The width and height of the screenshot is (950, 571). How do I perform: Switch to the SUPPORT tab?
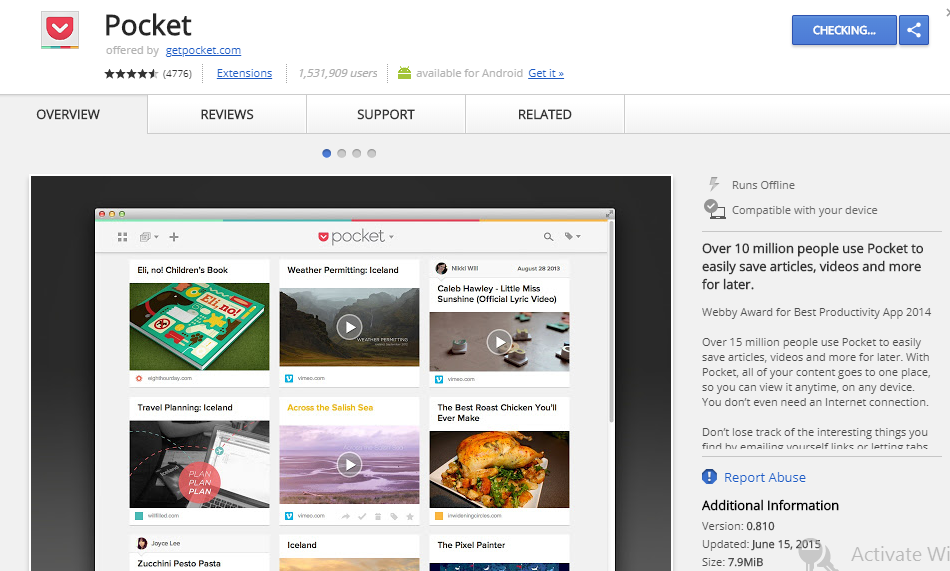click(385, 115)
